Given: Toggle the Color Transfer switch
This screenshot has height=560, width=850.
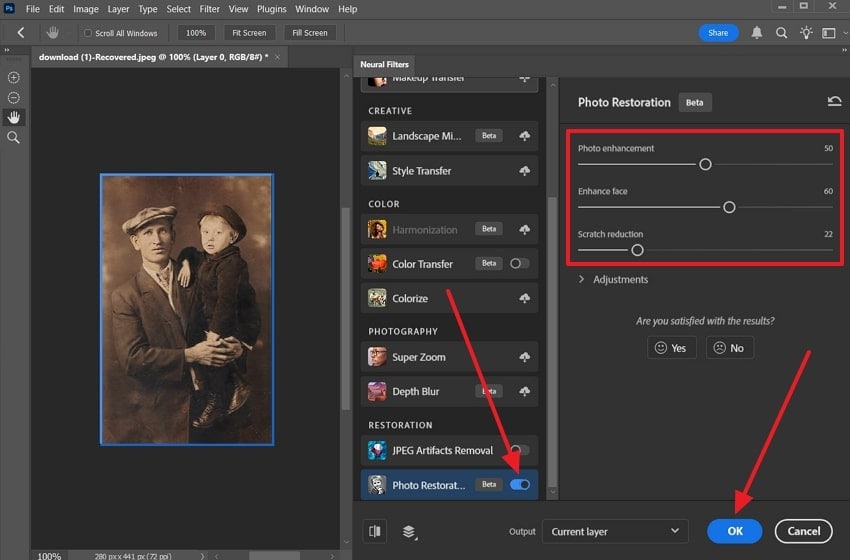Looking at the screenshot, I should click(x=519, y=263).
